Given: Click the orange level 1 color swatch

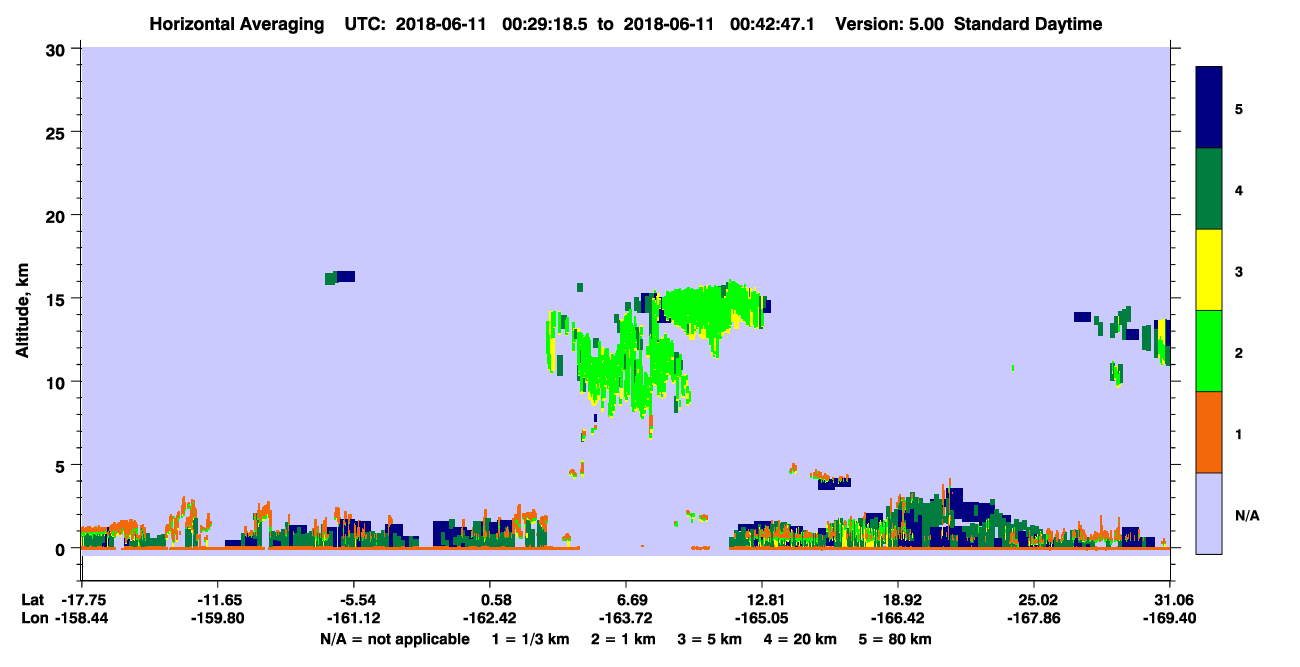Looking at the screenshot, I should coord(1209,432).
